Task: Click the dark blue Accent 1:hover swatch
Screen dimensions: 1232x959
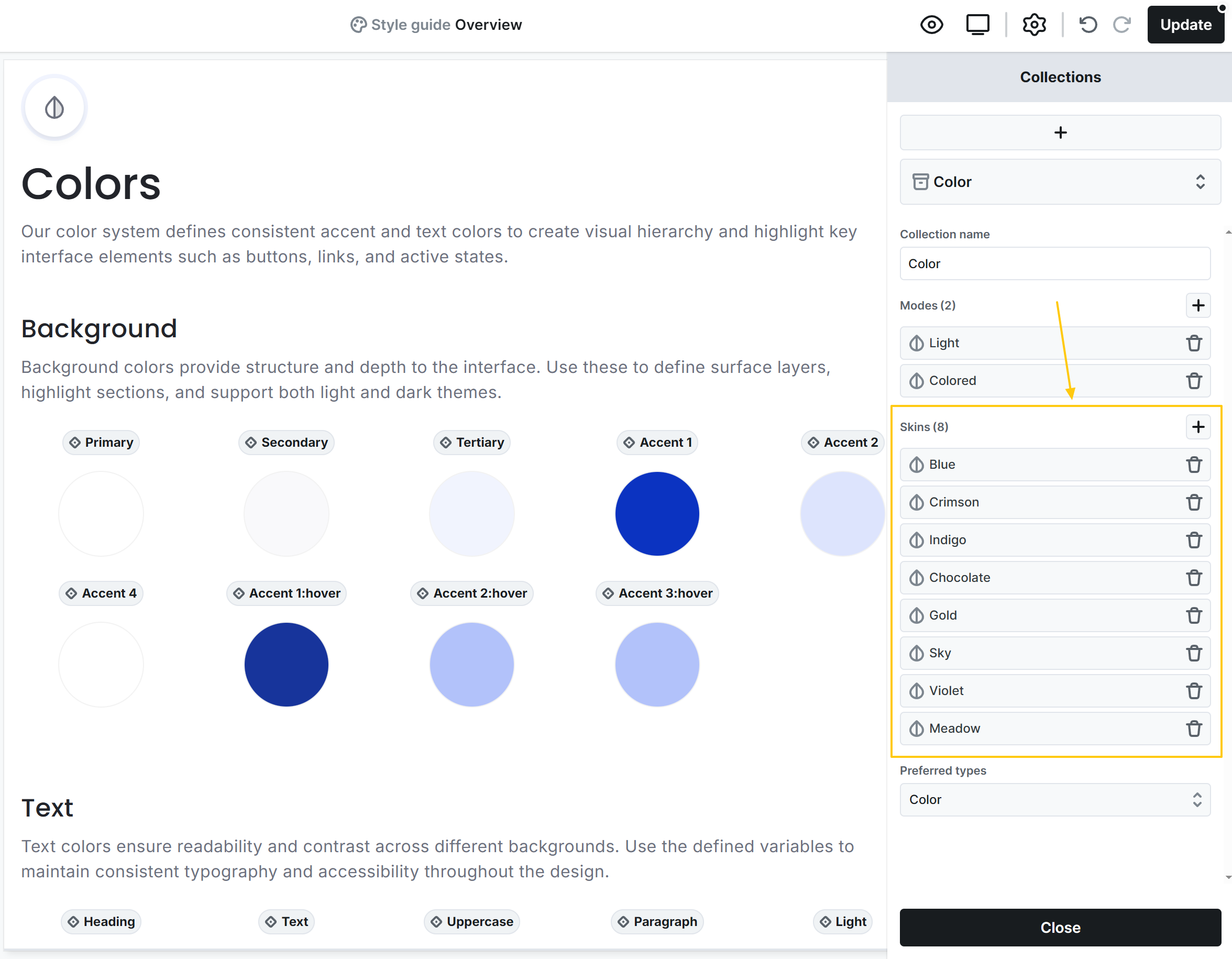Action: [x=286, y=665]
